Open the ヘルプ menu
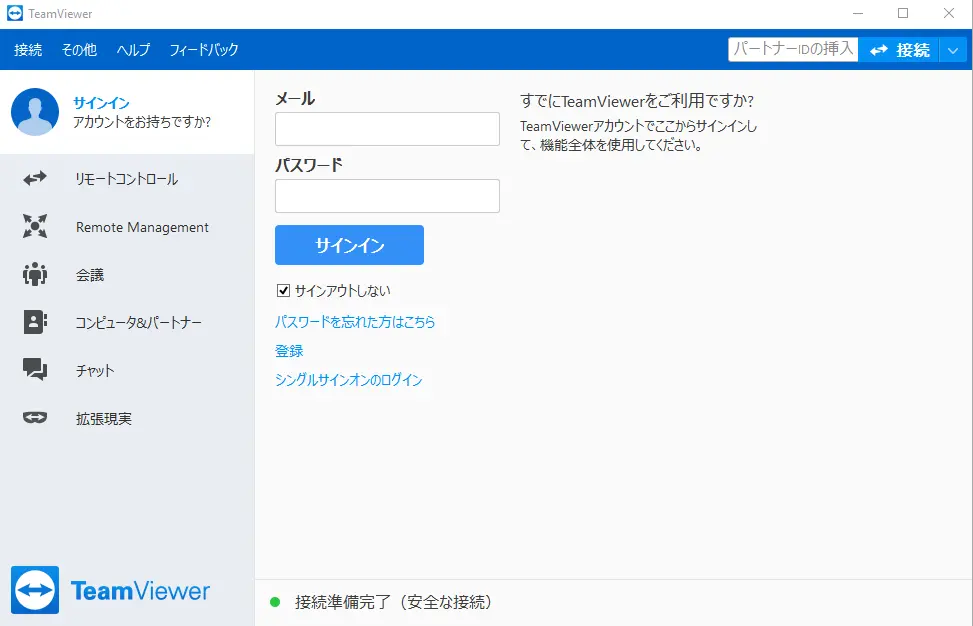973x626 pixels. tap(133, 50)
